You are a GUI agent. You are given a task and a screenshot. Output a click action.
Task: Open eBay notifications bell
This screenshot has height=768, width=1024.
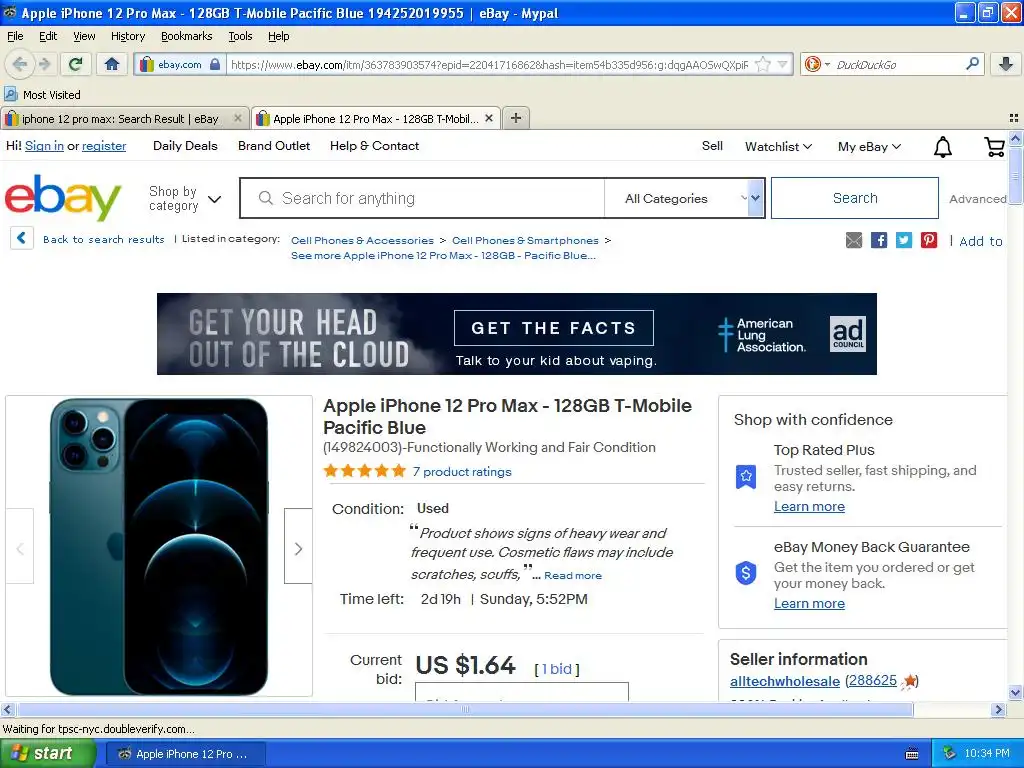[x=942, y=147]
